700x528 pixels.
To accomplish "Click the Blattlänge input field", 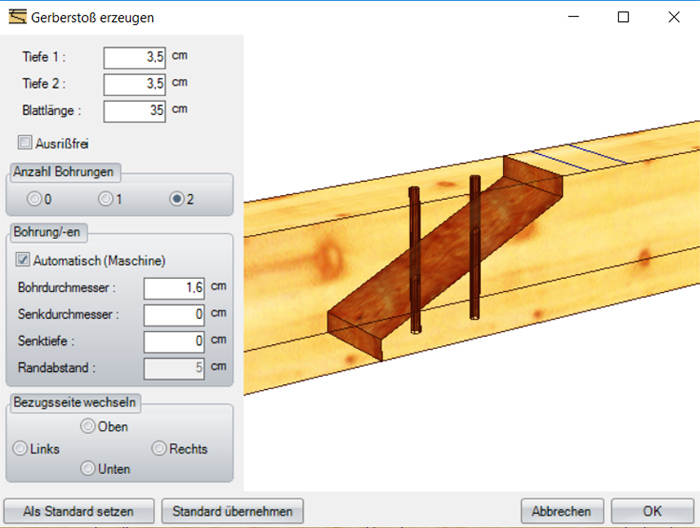I will pos(135,111).
